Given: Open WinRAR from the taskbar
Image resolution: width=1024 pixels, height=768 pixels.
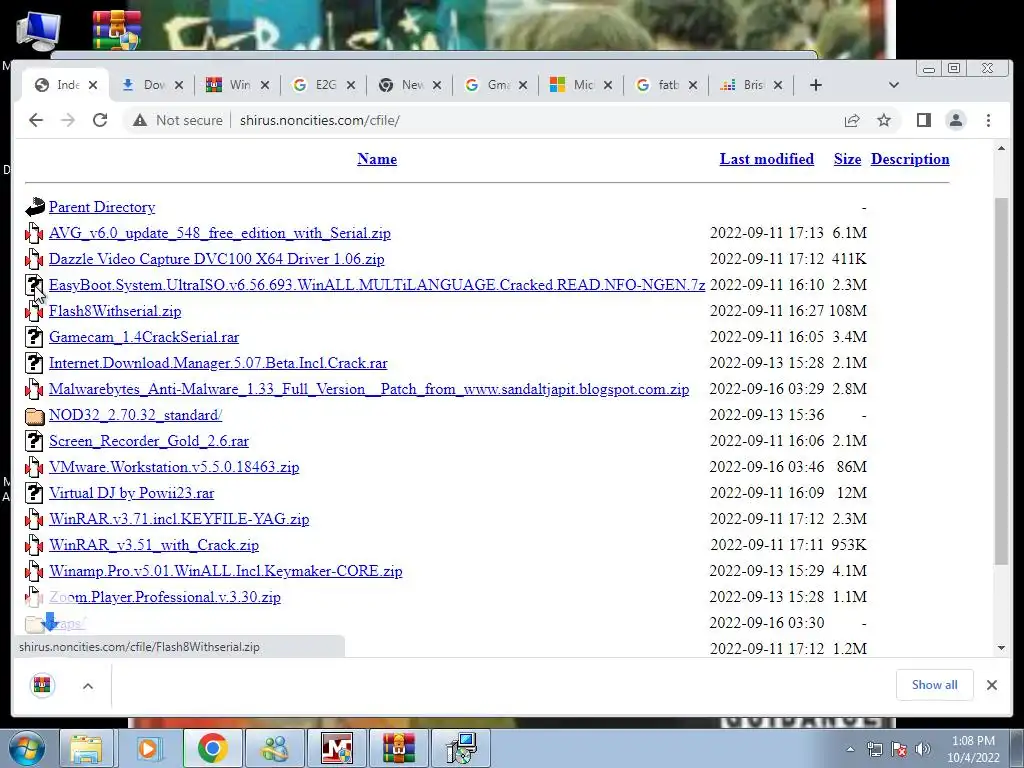Looking at the screenshot, I should click(399, 748).
